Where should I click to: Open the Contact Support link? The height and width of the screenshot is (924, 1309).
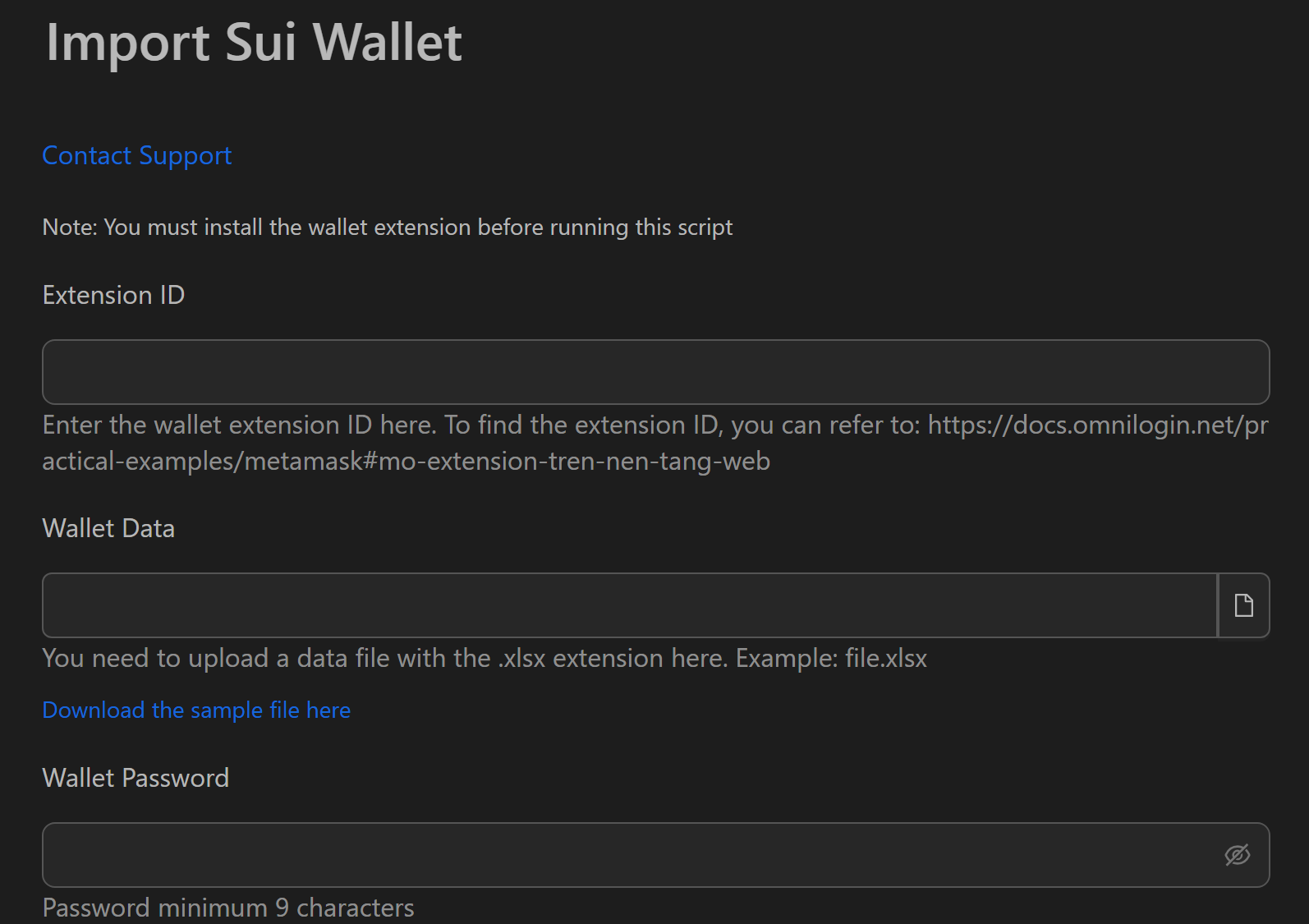tap(136, 155)
